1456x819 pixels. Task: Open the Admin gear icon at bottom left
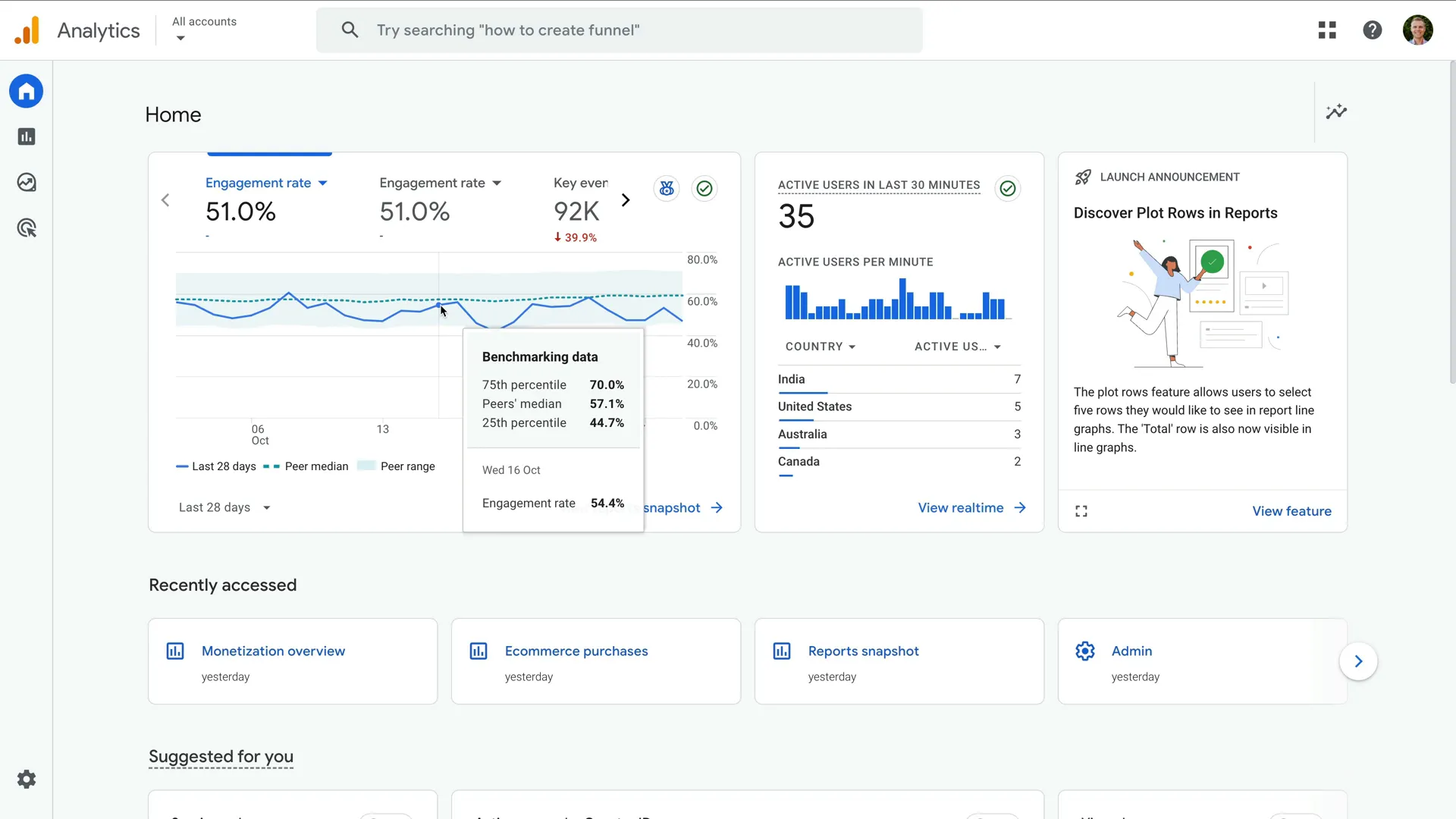coord(26,779)
